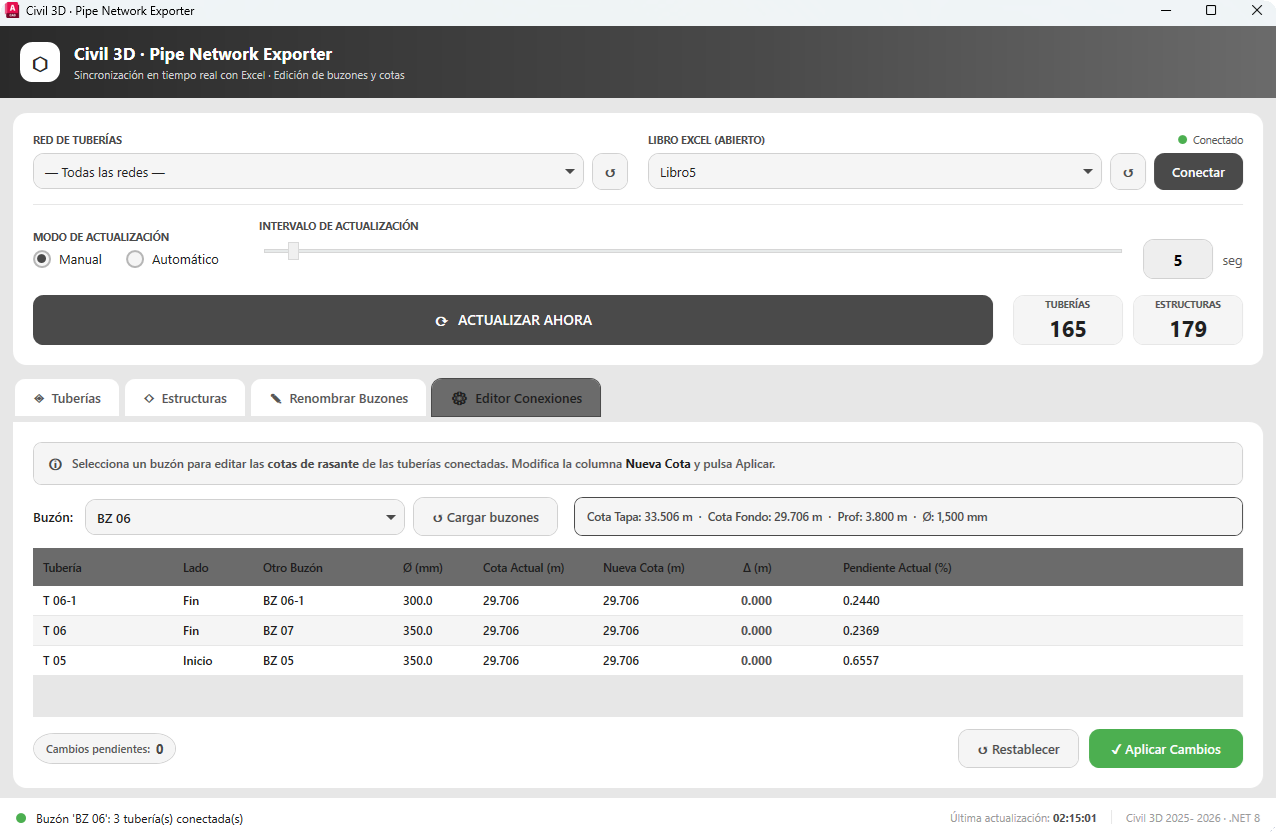Click the status message about BZ 06
The height and width of the screenshot is (833, 1276).
(x=139, y=818)
